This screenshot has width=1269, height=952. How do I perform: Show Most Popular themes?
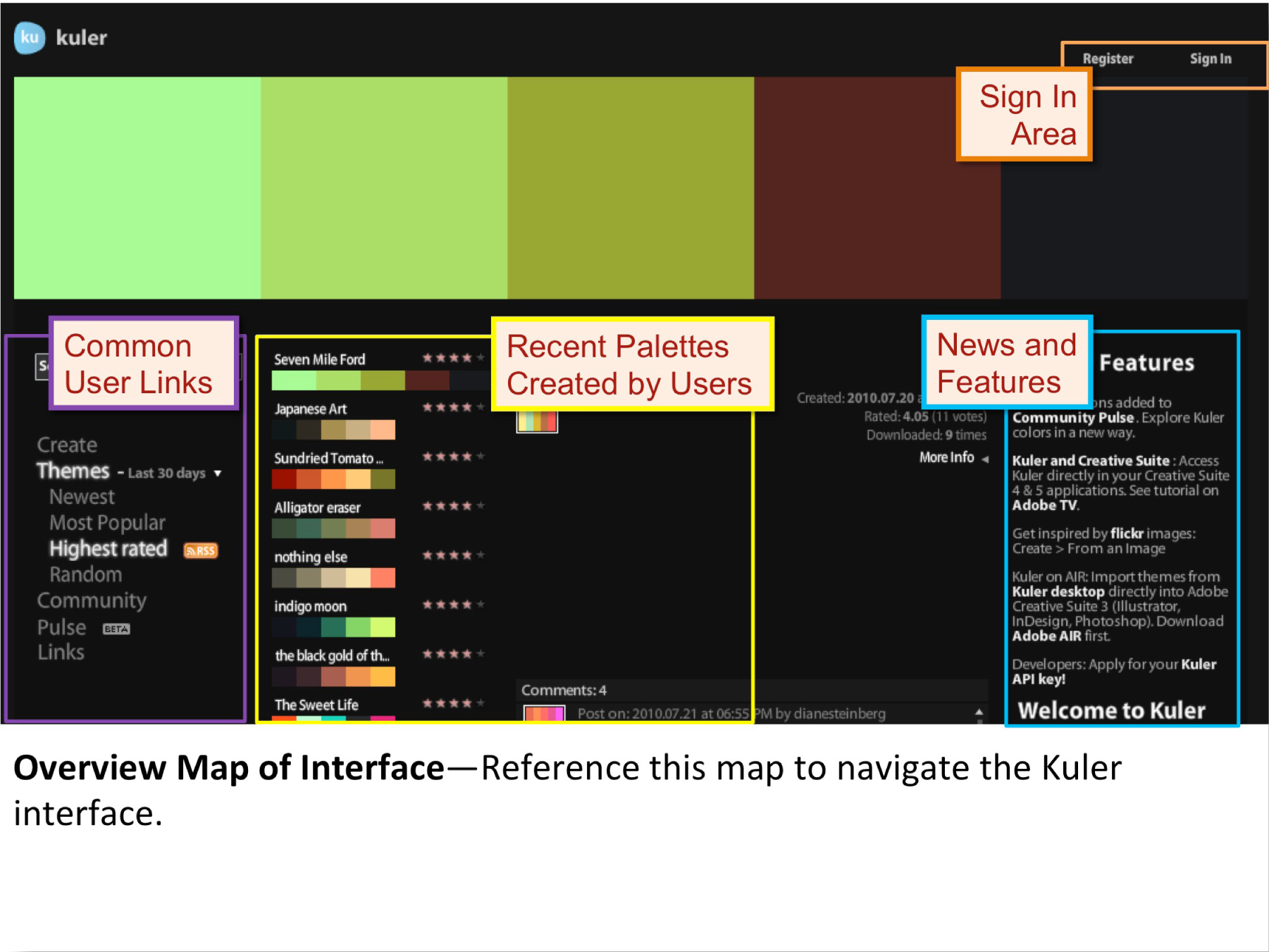pyautogui.click(x=107, y=523)
